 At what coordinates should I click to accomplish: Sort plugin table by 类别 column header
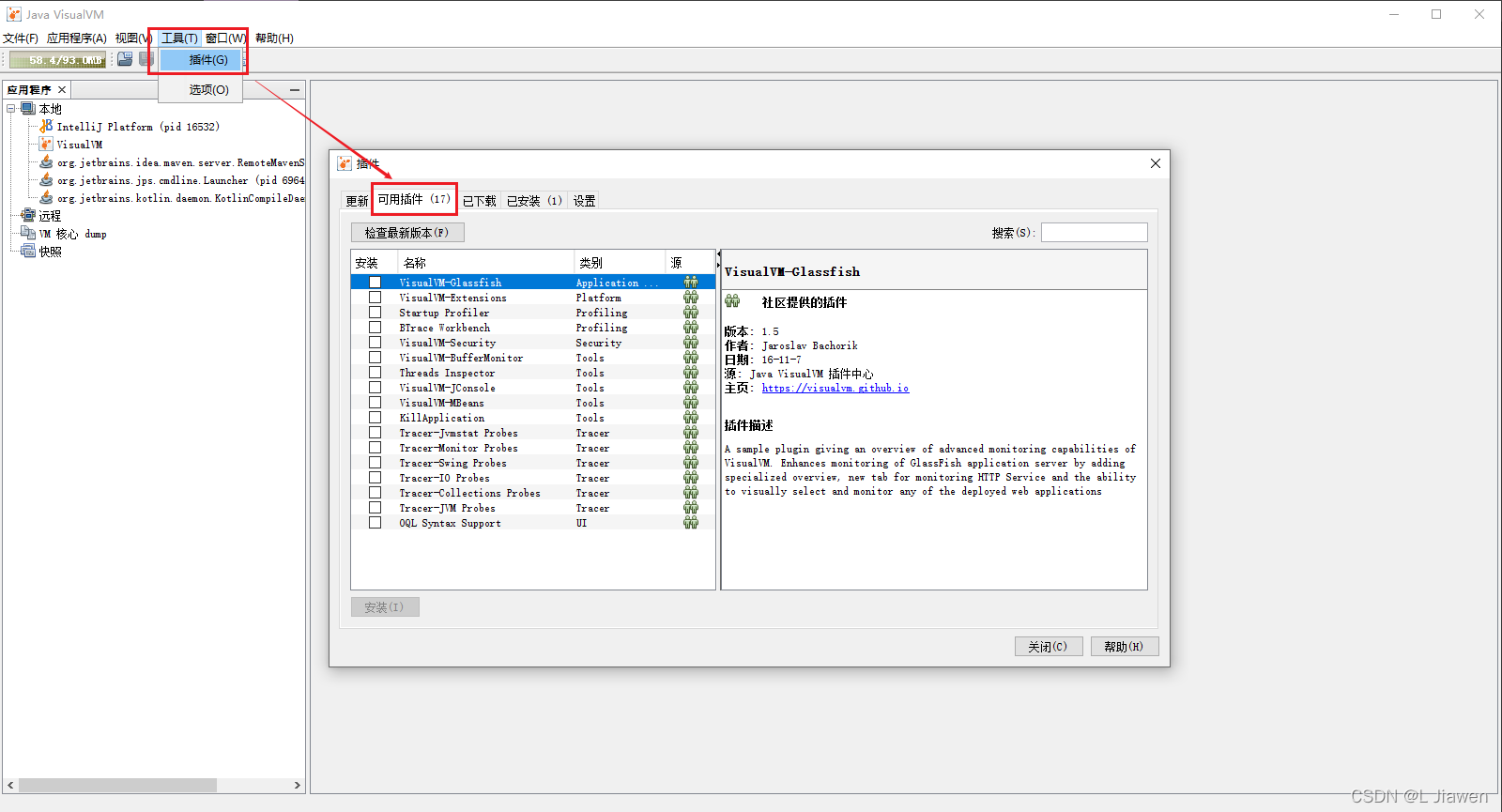(x=619, y=262)
